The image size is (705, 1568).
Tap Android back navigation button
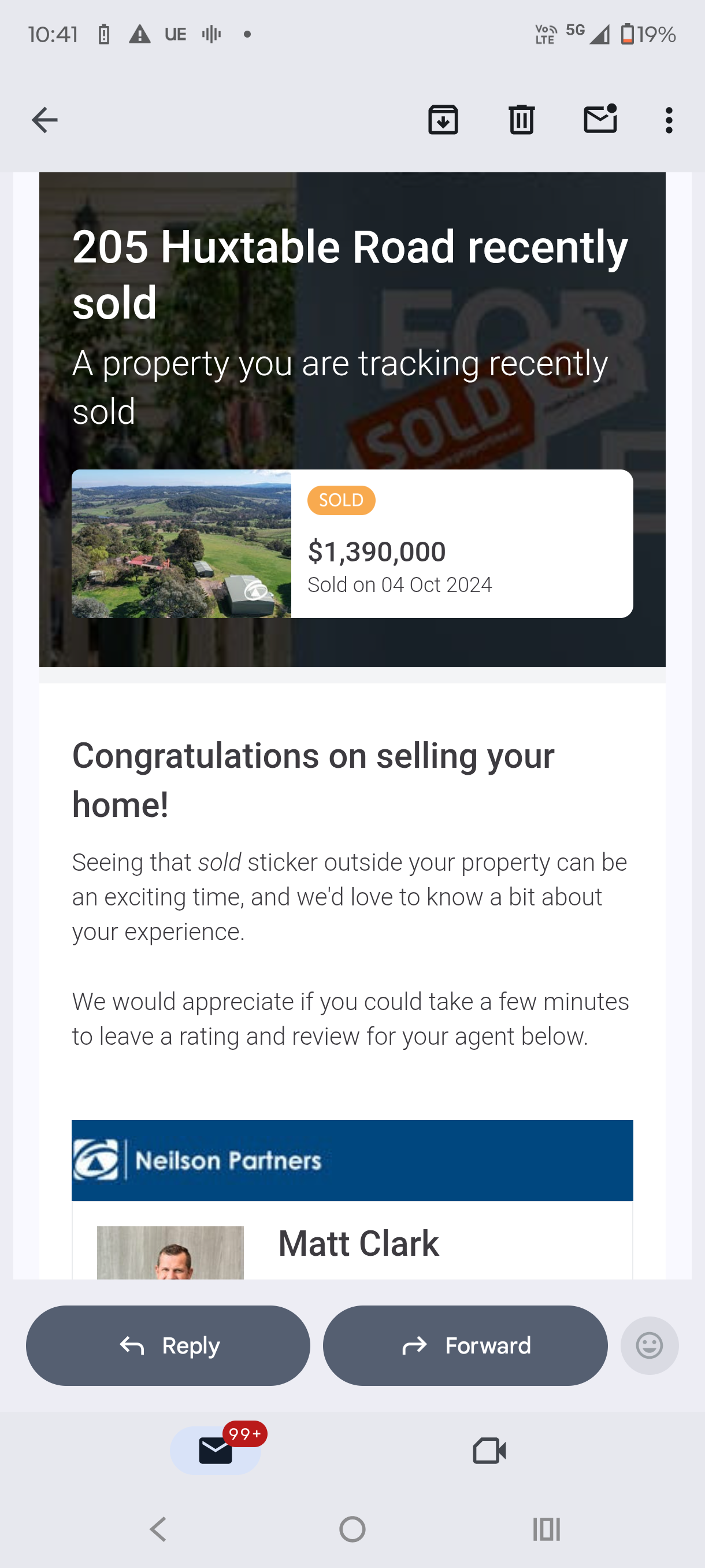(x=158, y=1529)
